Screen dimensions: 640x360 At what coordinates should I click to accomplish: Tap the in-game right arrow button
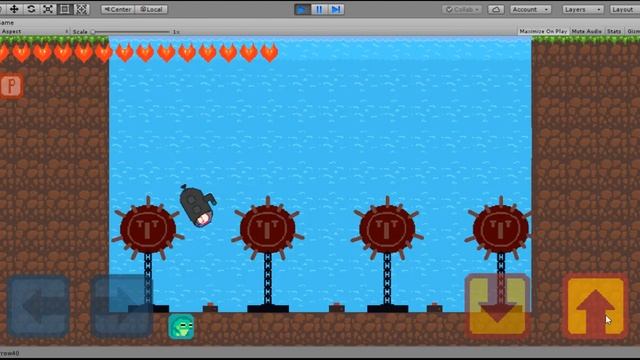tap(122, 307)
